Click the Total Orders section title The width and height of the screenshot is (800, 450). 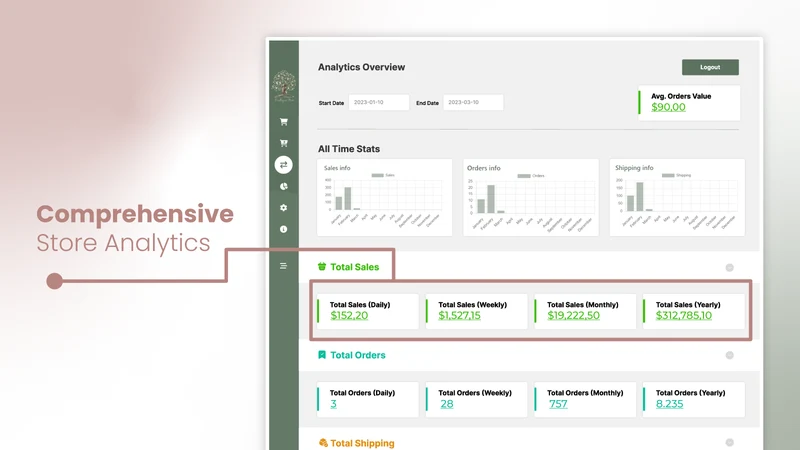click(358, 355)
